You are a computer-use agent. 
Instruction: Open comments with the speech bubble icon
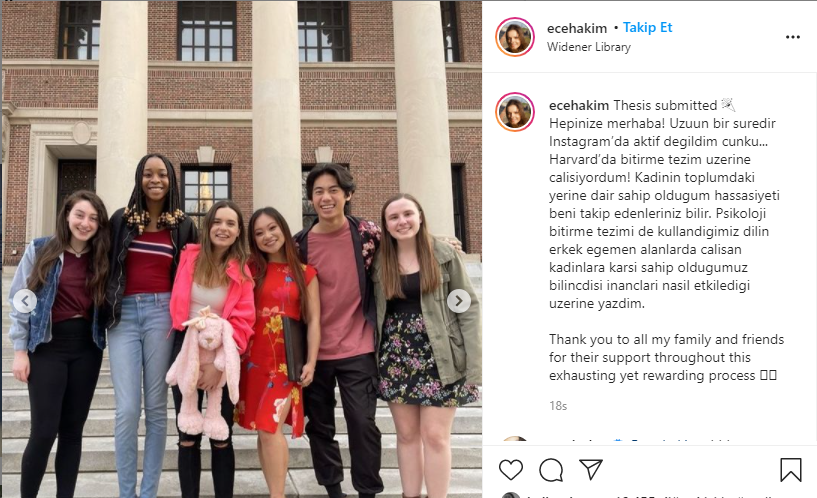click(x=551, y=470)
